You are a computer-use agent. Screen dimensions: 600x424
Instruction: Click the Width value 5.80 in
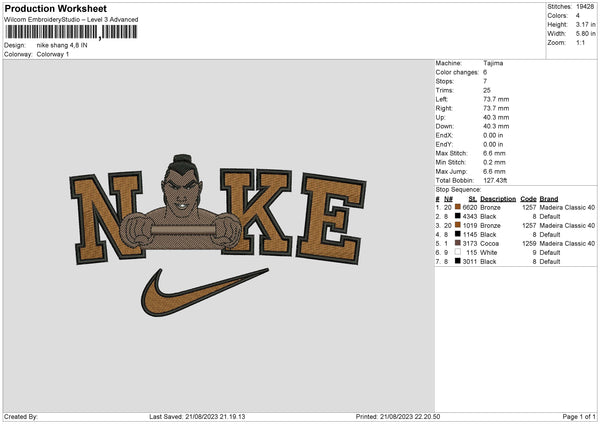(x=586, y=34)
